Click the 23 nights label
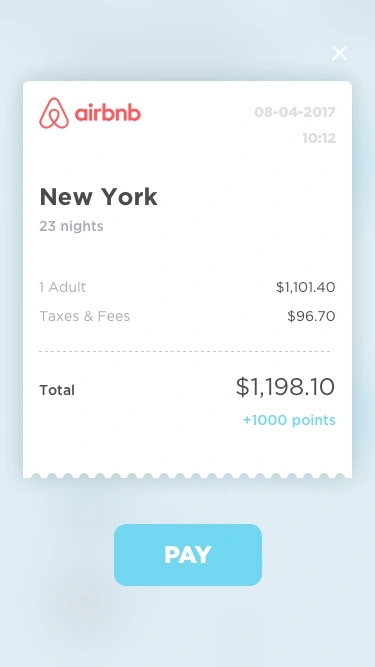Viewport: 375px width, 667px height. pyautogui.click(x=71, y=226)
